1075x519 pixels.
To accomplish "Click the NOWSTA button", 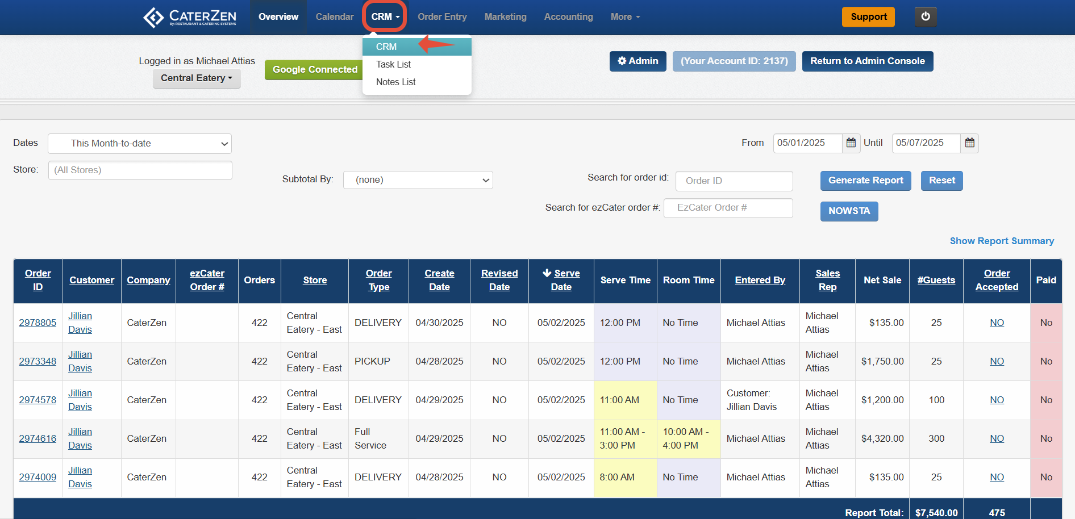I will tap(849, 211).
